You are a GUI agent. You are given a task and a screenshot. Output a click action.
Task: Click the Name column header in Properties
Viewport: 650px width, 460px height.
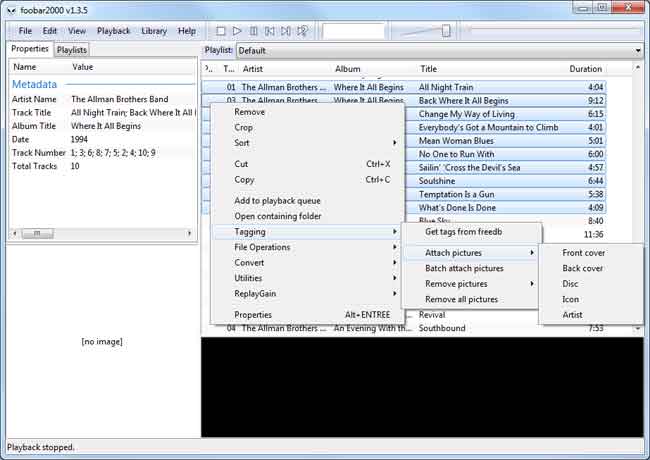click(x=39, y=67)
